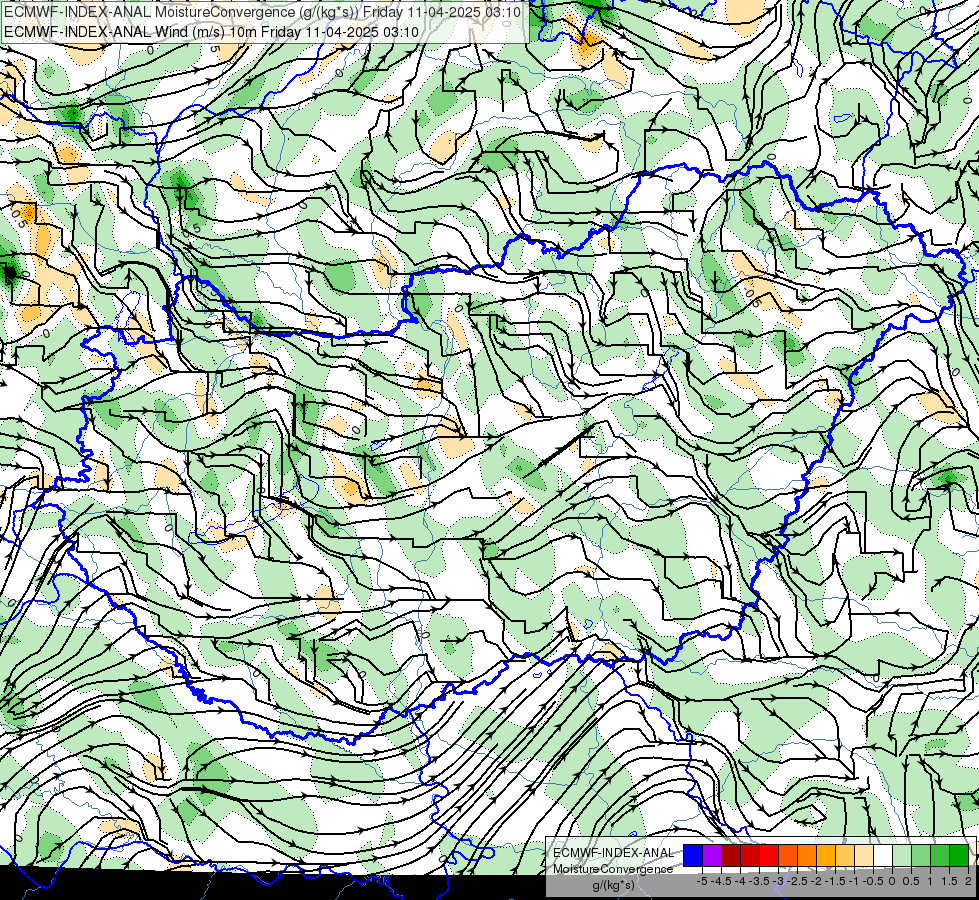Click the dark maroon swatch between -4.5 and -4

click(x=731, y=855)
